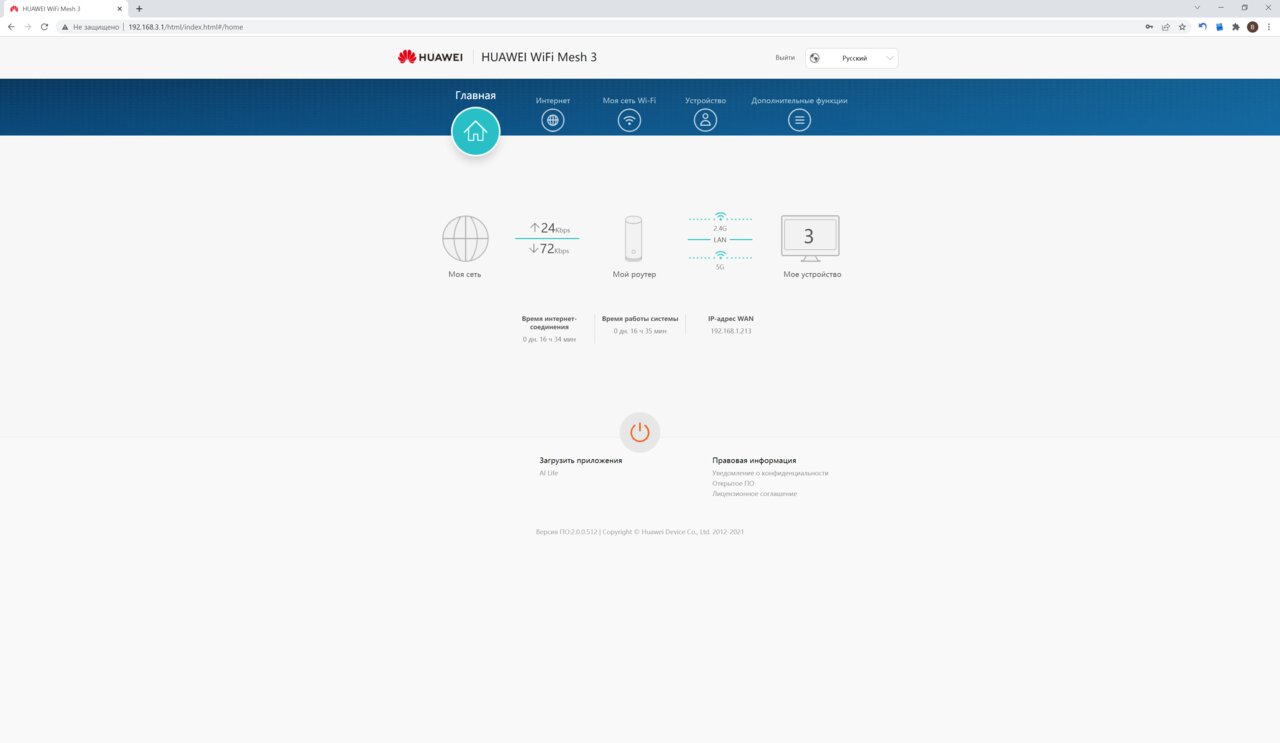
Task: Select the Моя сеть Wi-Fi tab label
Action: click(629, 101)
